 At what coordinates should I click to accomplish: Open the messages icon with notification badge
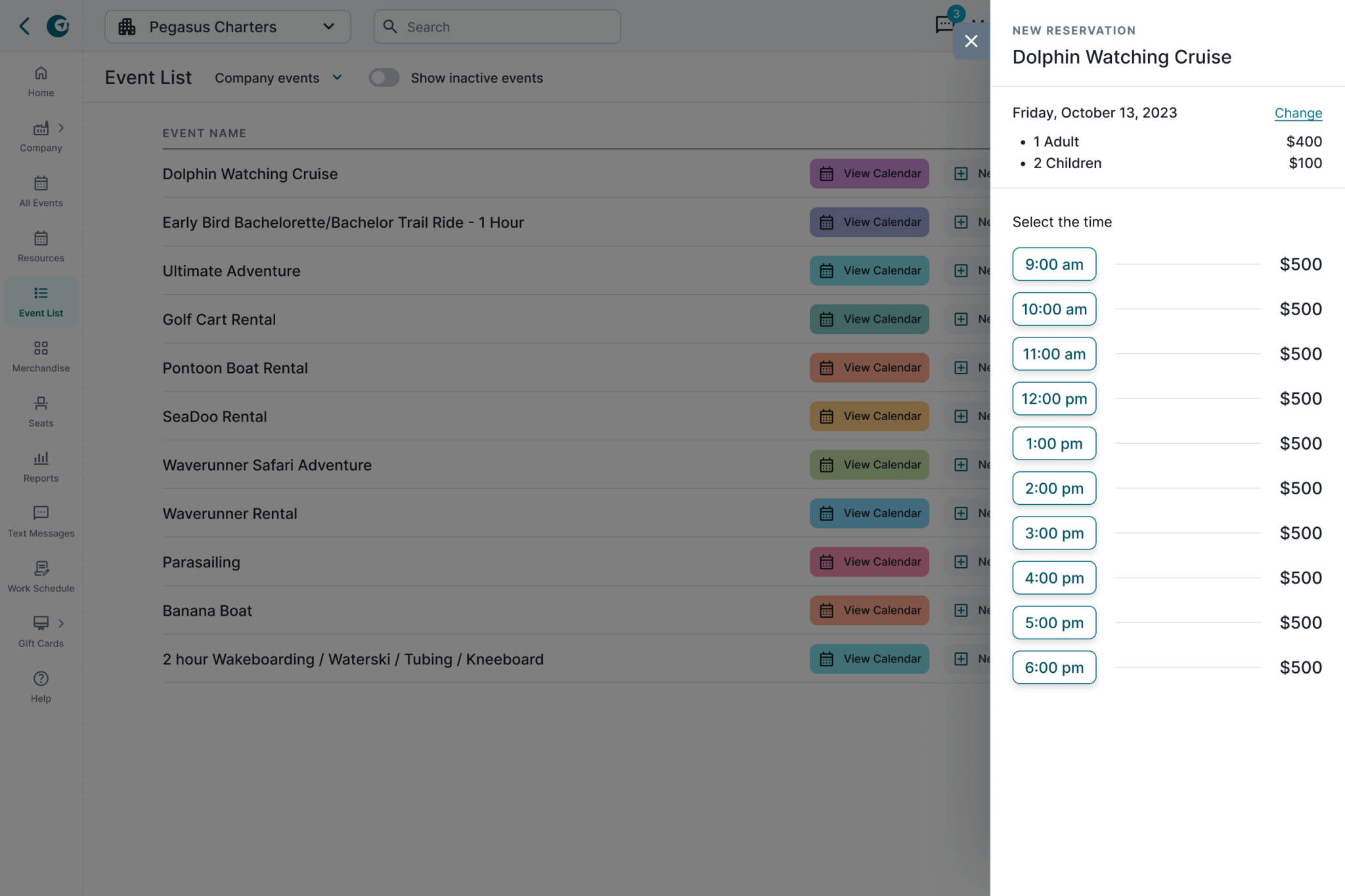click(x=944, y=24)
